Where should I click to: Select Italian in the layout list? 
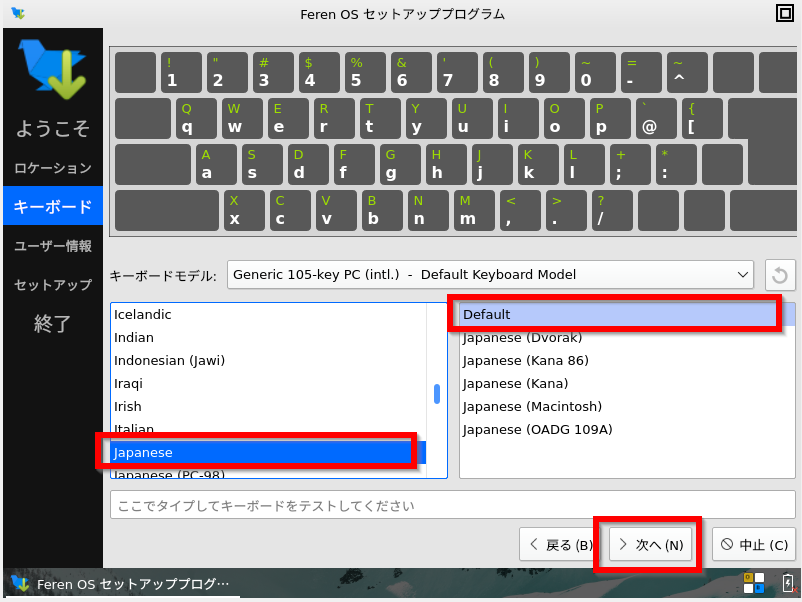tap(269, 429)
